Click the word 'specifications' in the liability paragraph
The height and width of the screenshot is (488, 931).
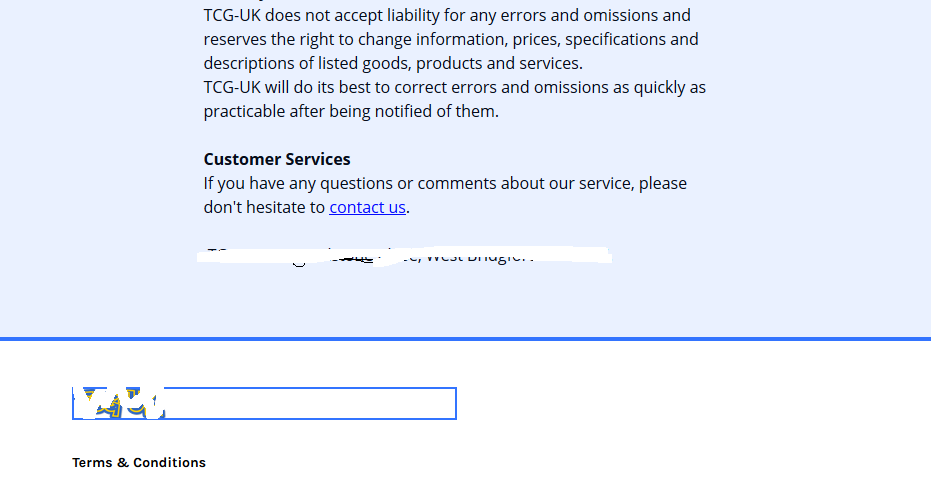click(615, 39)
